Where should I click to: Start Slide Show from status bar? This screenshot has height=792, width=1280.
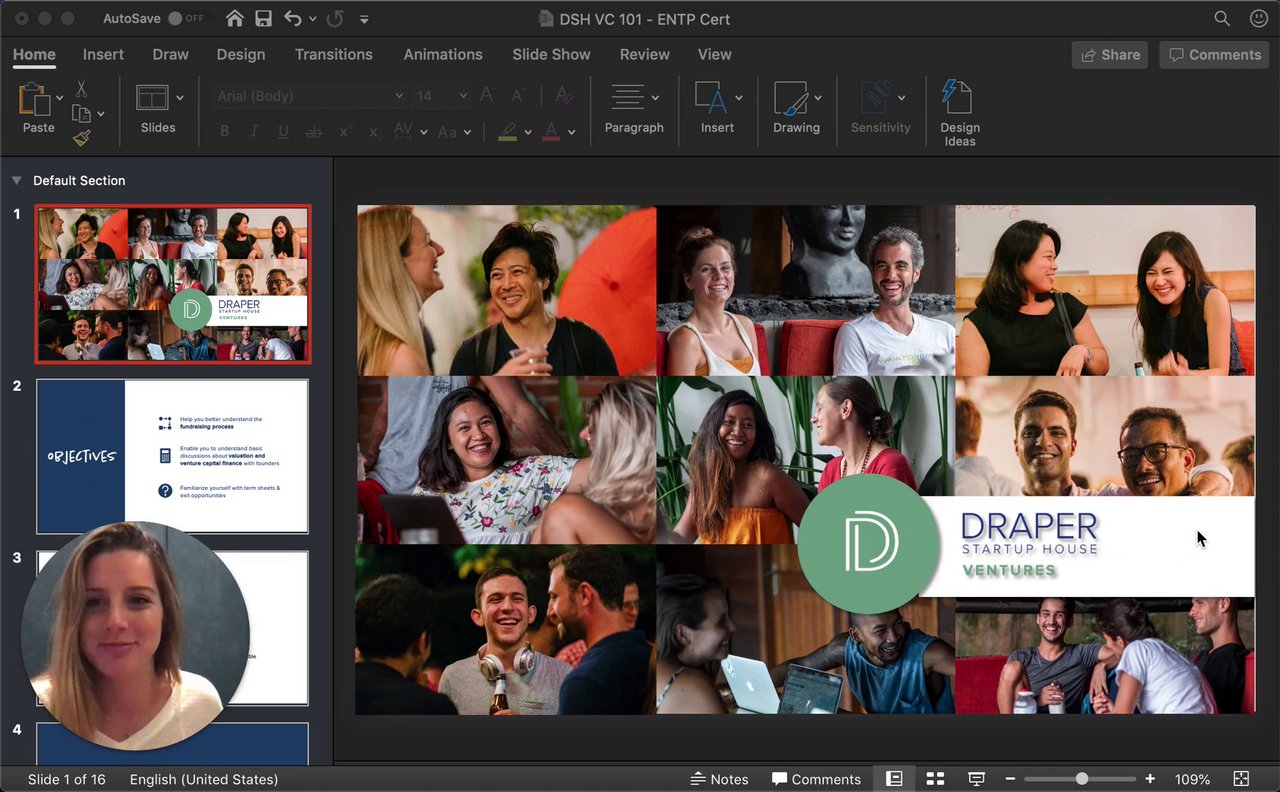976,779
